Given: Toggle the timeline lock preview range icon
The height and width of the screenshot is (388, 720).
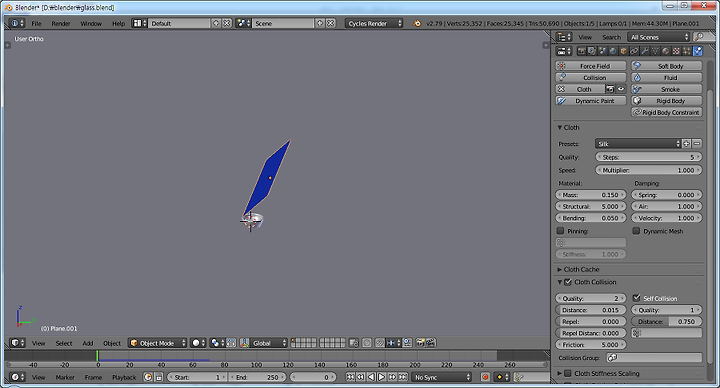Looking at the screenshot, I should pyautogui.click(x=159, y=377).
